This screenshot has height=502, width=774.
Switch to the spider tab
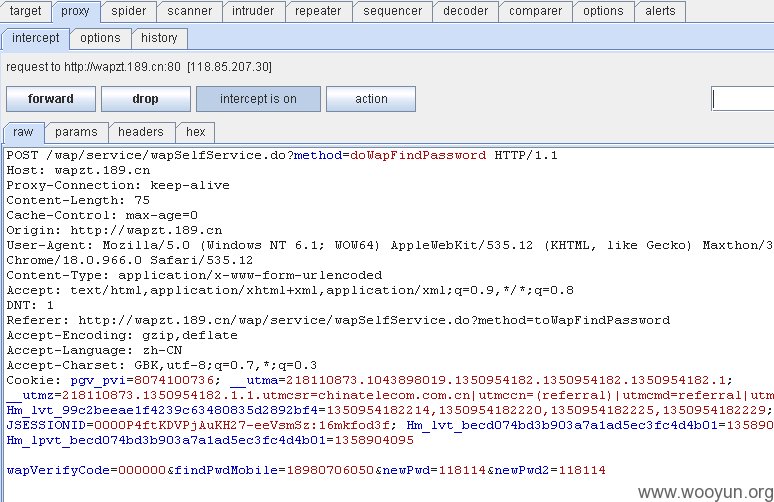coord(128,11)
